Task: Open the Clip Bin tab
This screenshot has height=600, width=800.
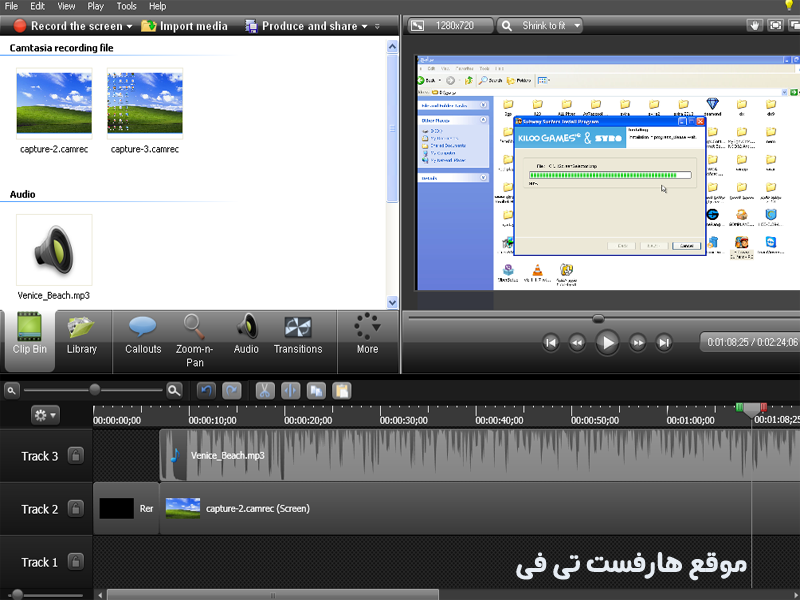Action: tap(30, 340)
